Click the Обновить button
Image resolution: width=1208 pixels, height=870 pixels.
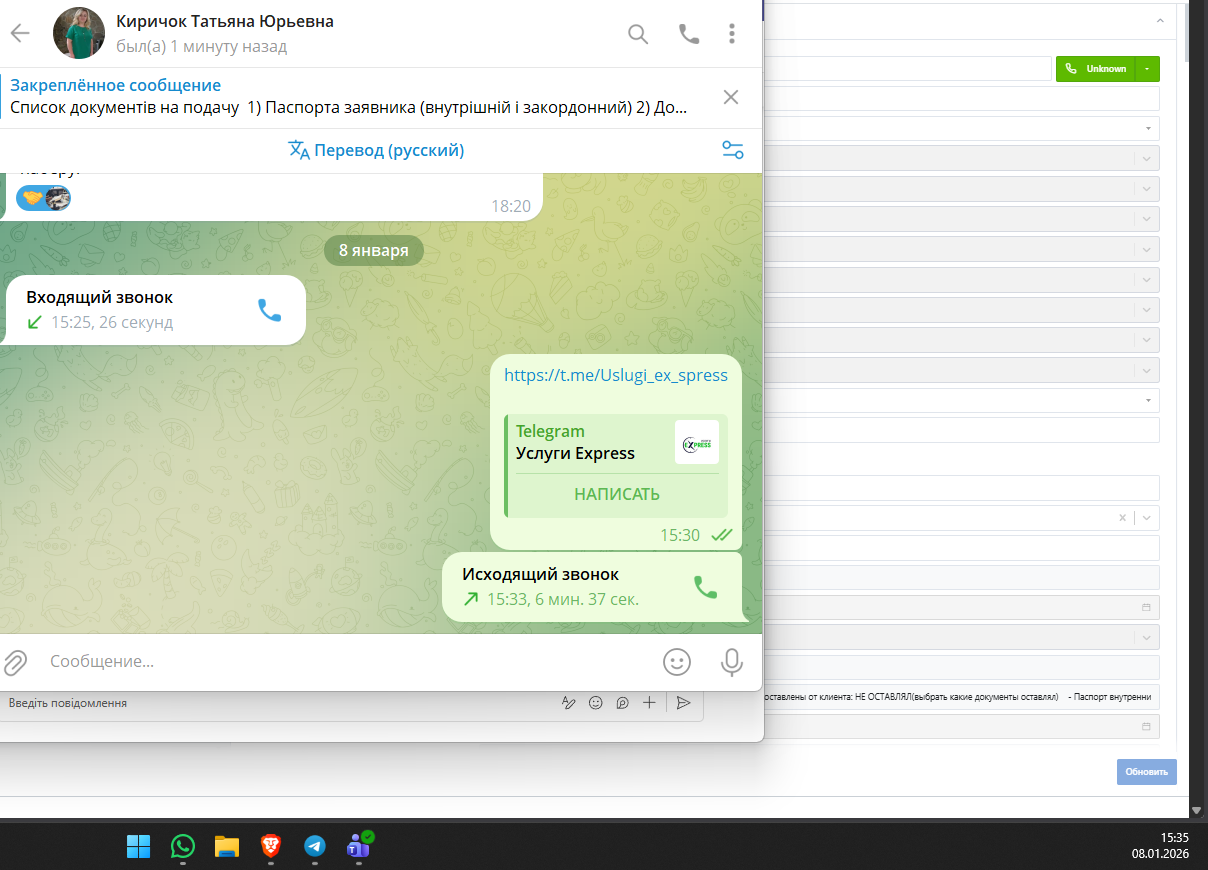coord(1146,772)
